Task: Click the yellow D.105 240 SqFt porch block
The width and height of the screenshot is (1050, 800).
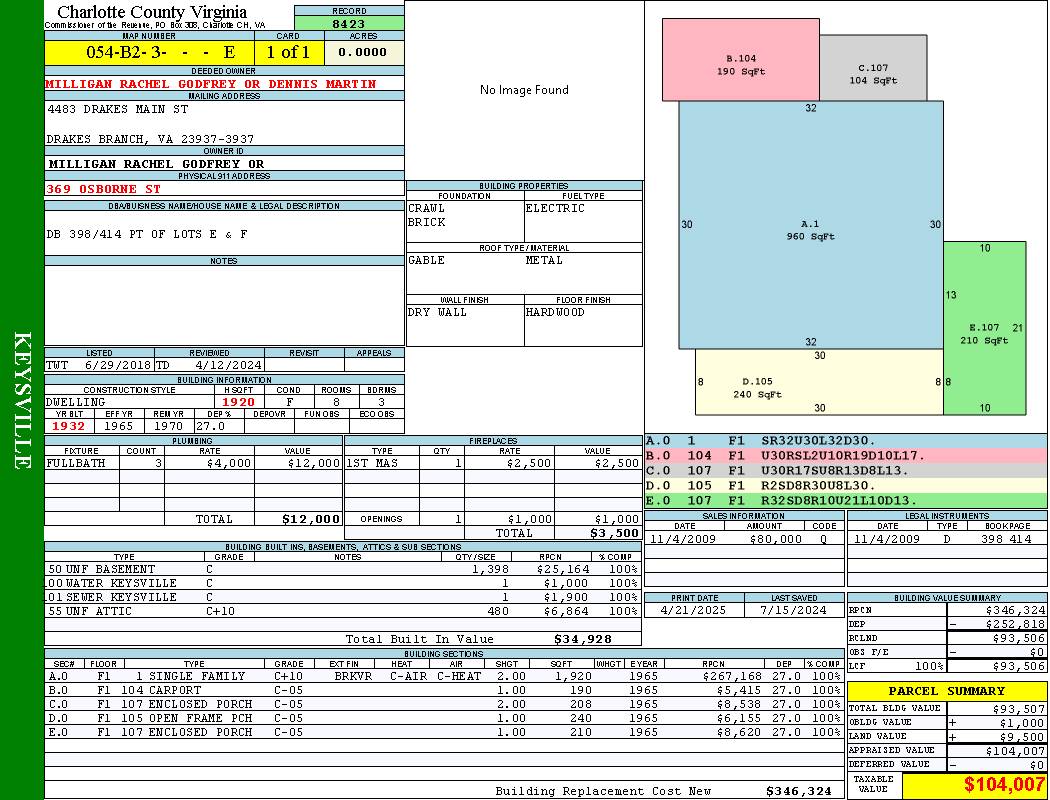Action: (x=819, y=382)
